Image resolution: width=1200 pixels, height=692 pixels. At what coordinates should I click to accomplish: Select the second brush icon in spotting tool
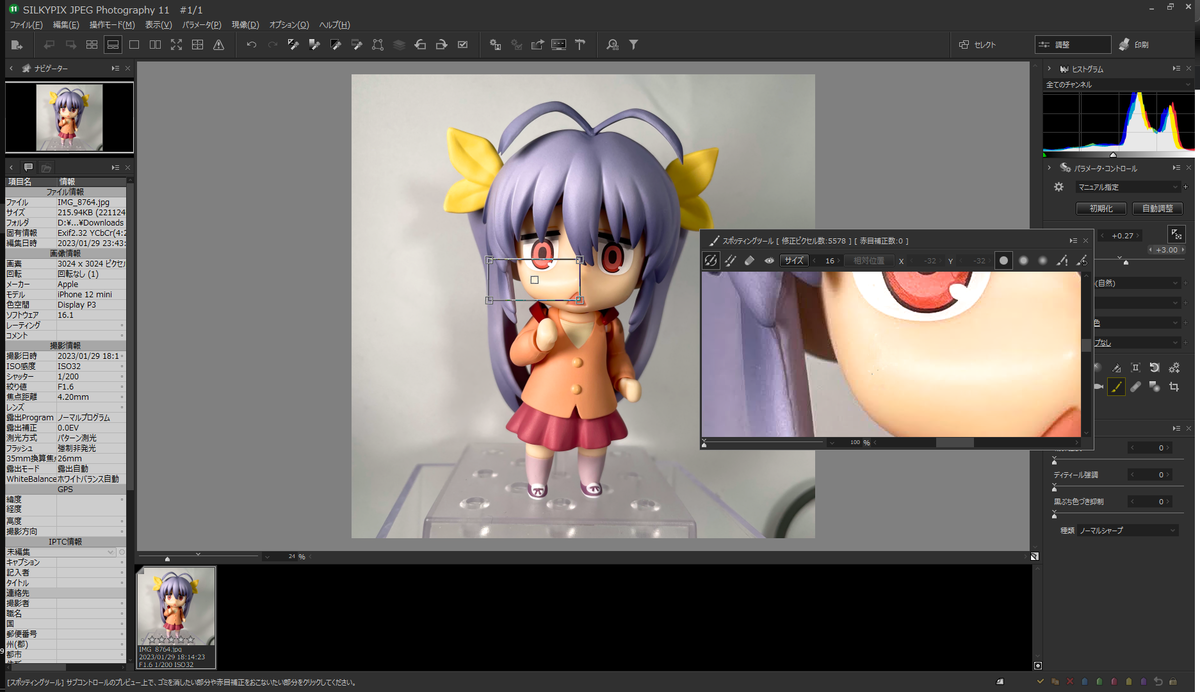click(731, 260)
